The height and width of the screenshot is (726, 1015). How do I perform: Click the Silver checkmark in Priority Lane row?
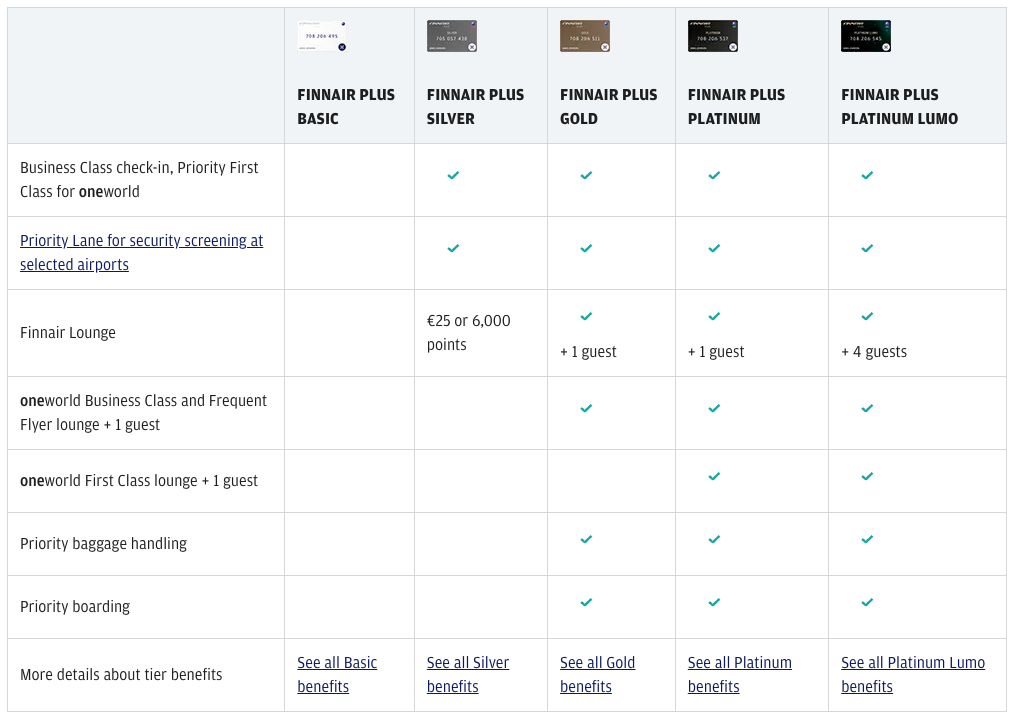coord(453,248)
